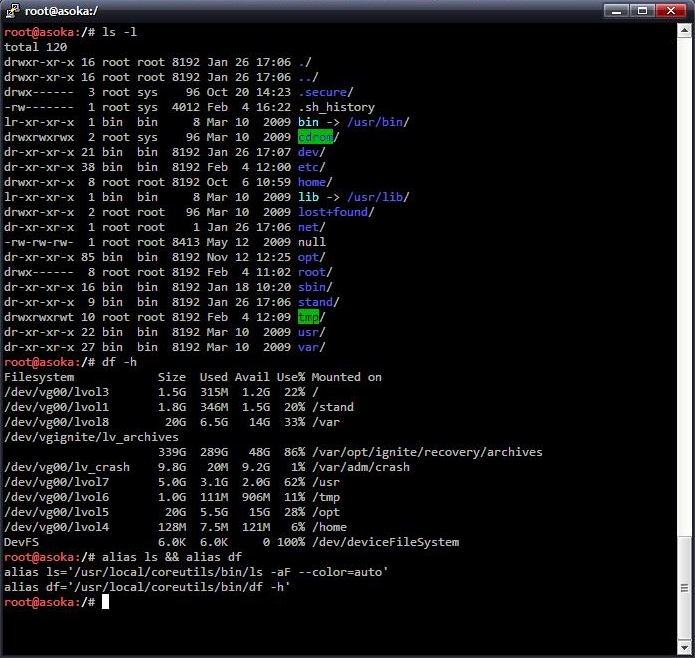Click the net/ directory entry
The image size is (695, 658).
tap(312, 227)
